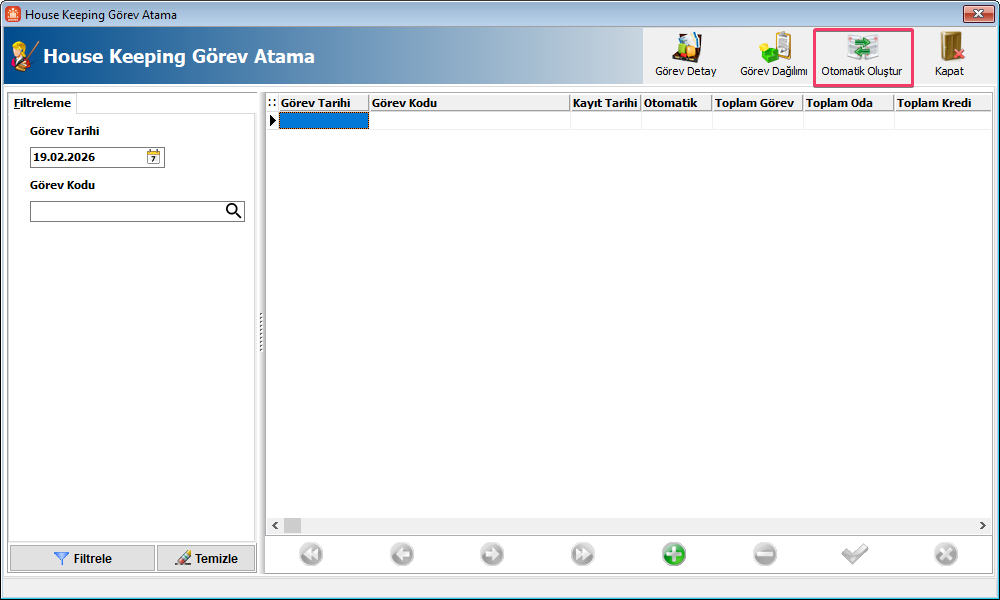This screenshot has width=1000, height=600.
Task: Select the Filtreleme tab
Action: click(43, 103)
